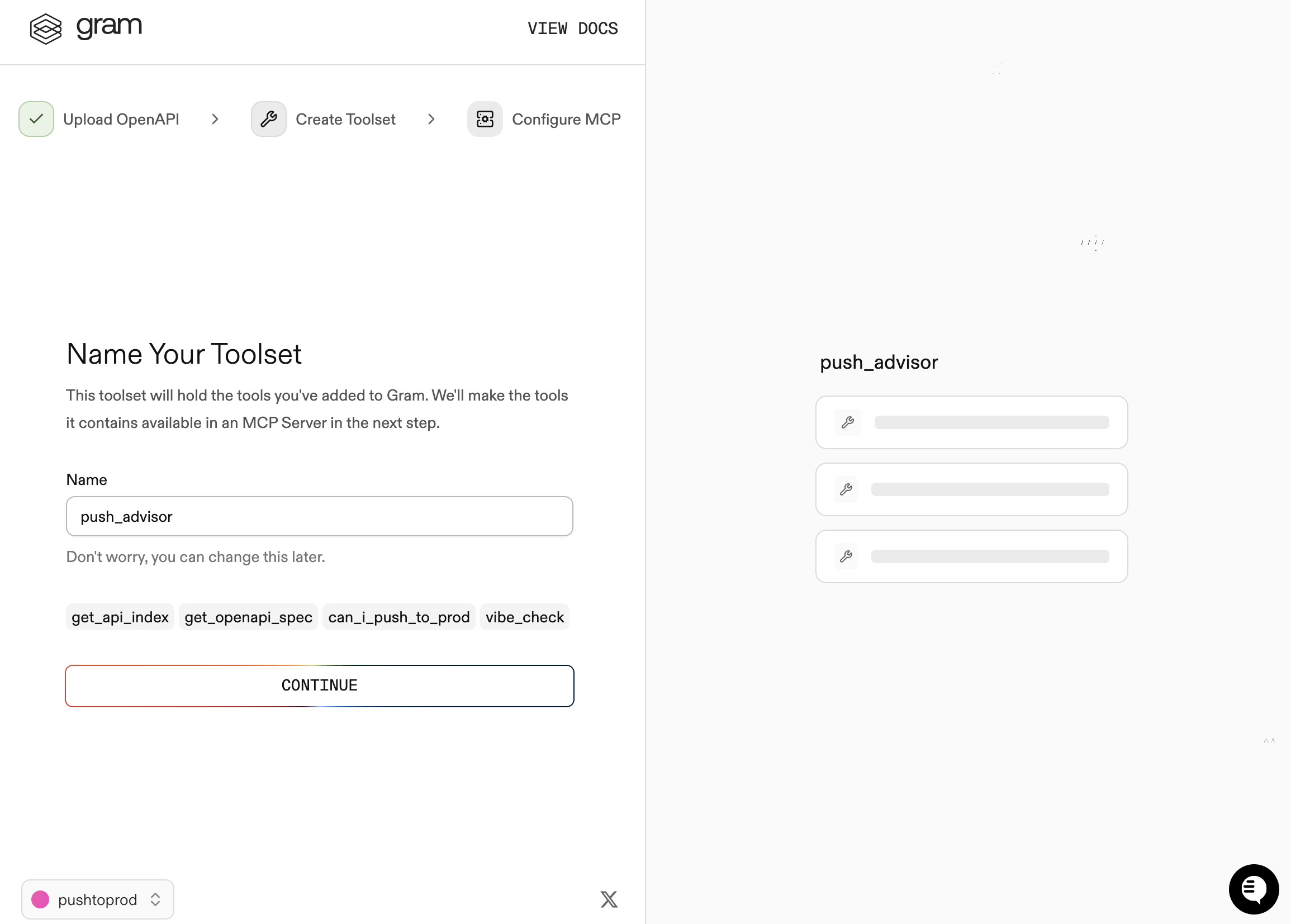The height and width of the screenshot is (924, 1291).
Task: Click inside the push_advisor name field
Action: [x=319, y=516]
